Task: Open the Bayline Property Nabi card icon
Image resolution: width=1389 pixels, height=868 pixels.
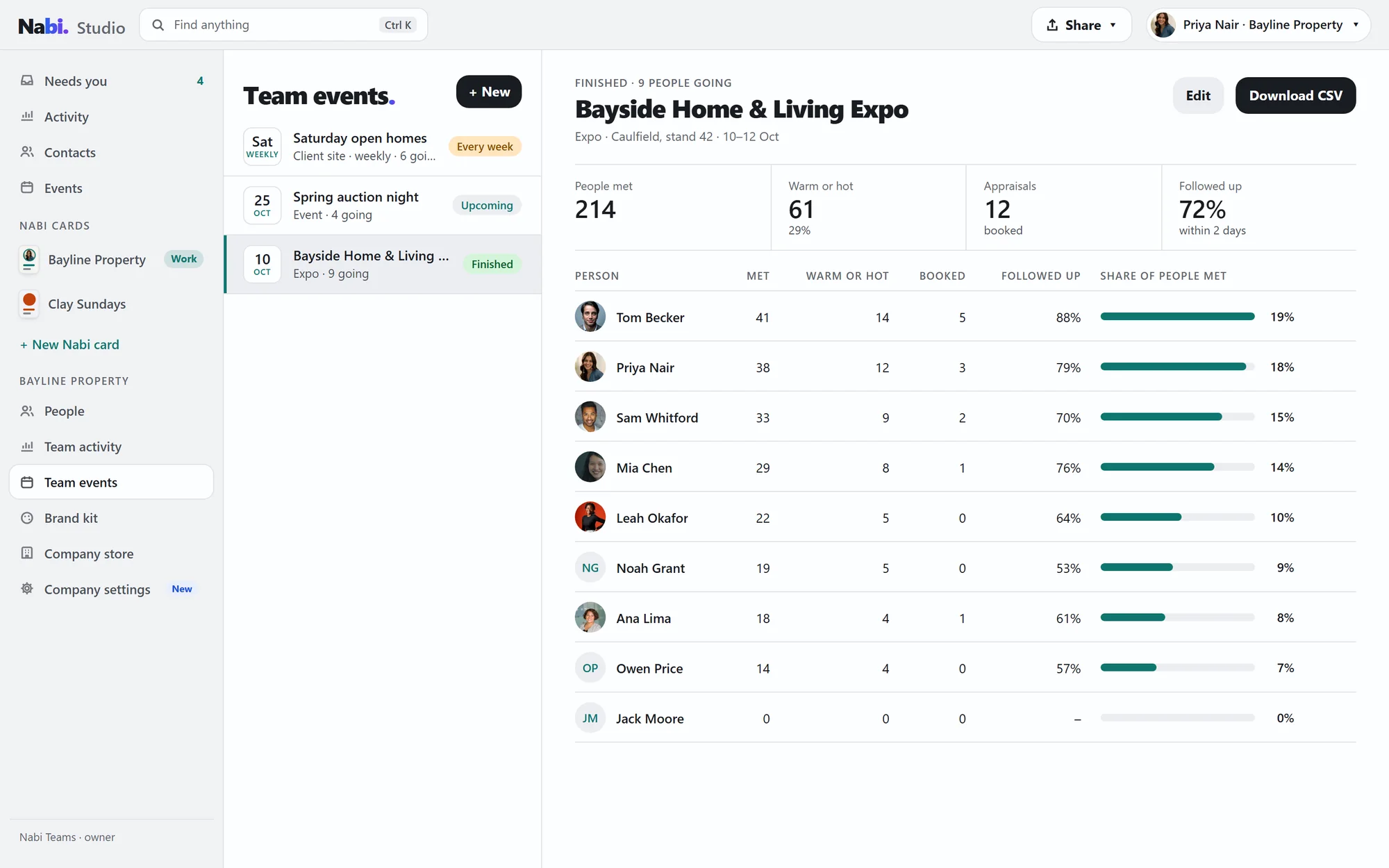Action: [29, 260]
